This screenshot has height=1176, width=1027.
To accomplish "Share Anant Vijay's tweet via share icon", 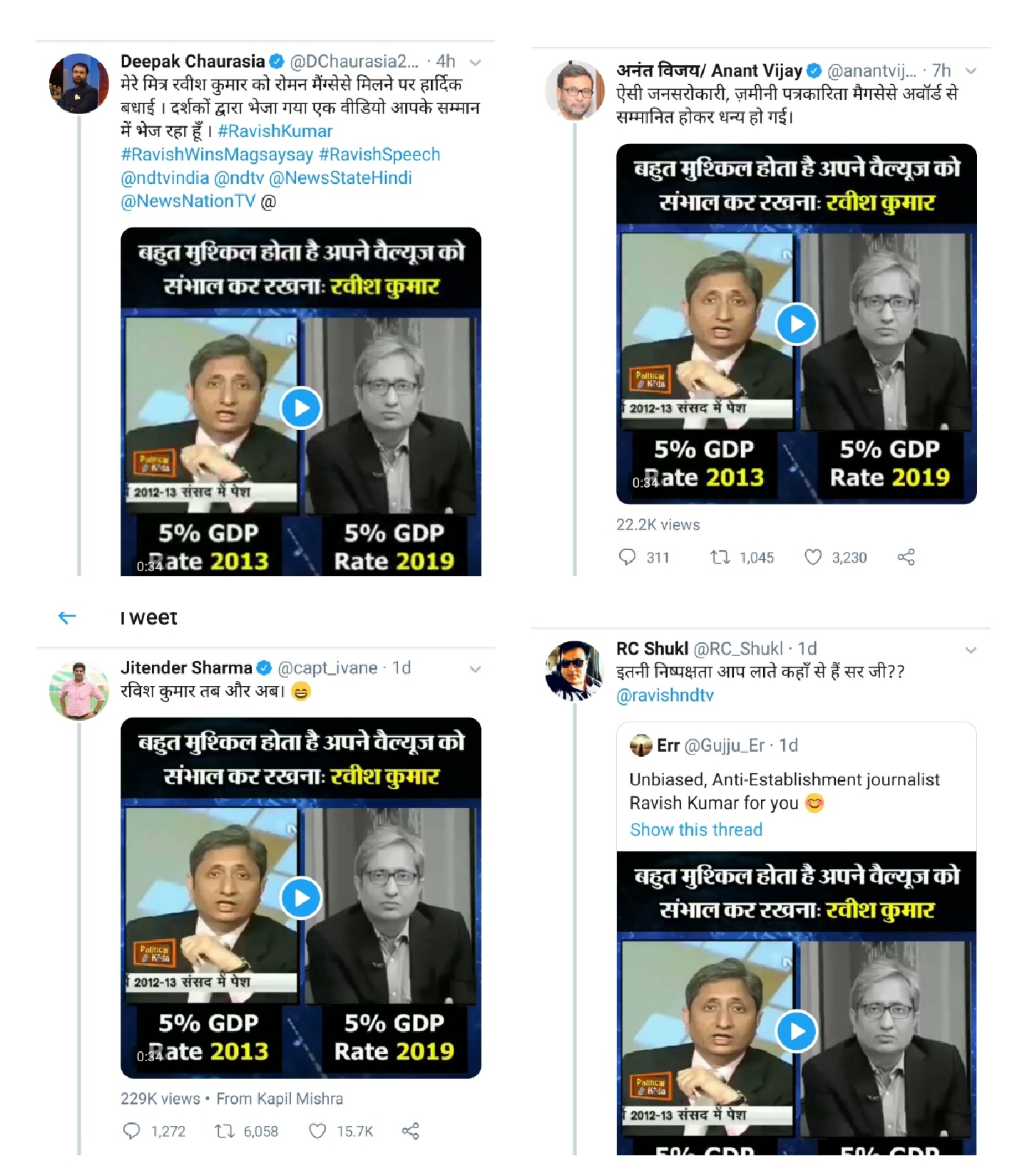I will click(906, 557).
